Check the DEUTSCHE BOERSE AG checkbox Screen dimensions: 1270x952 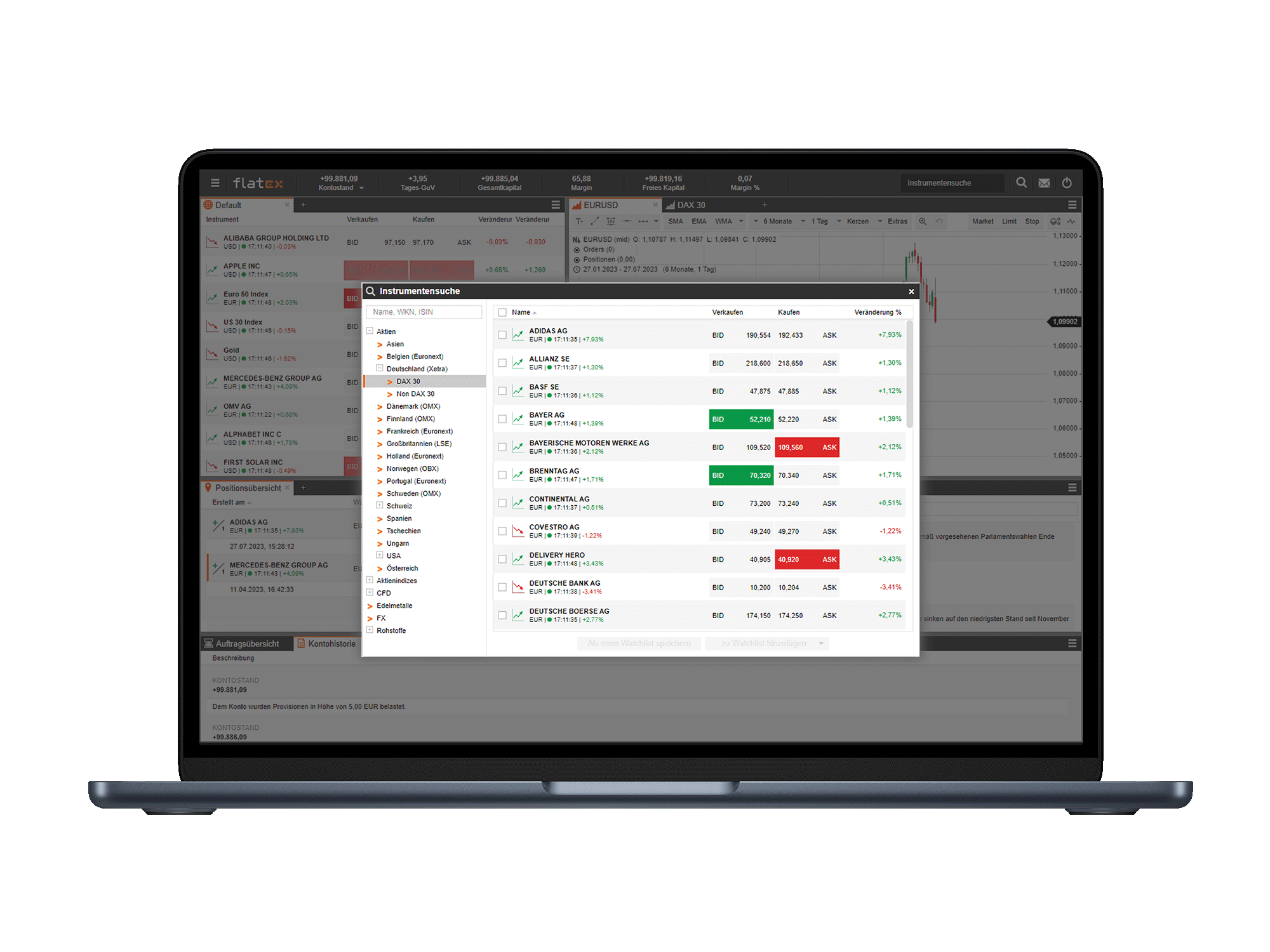(502, 615)
